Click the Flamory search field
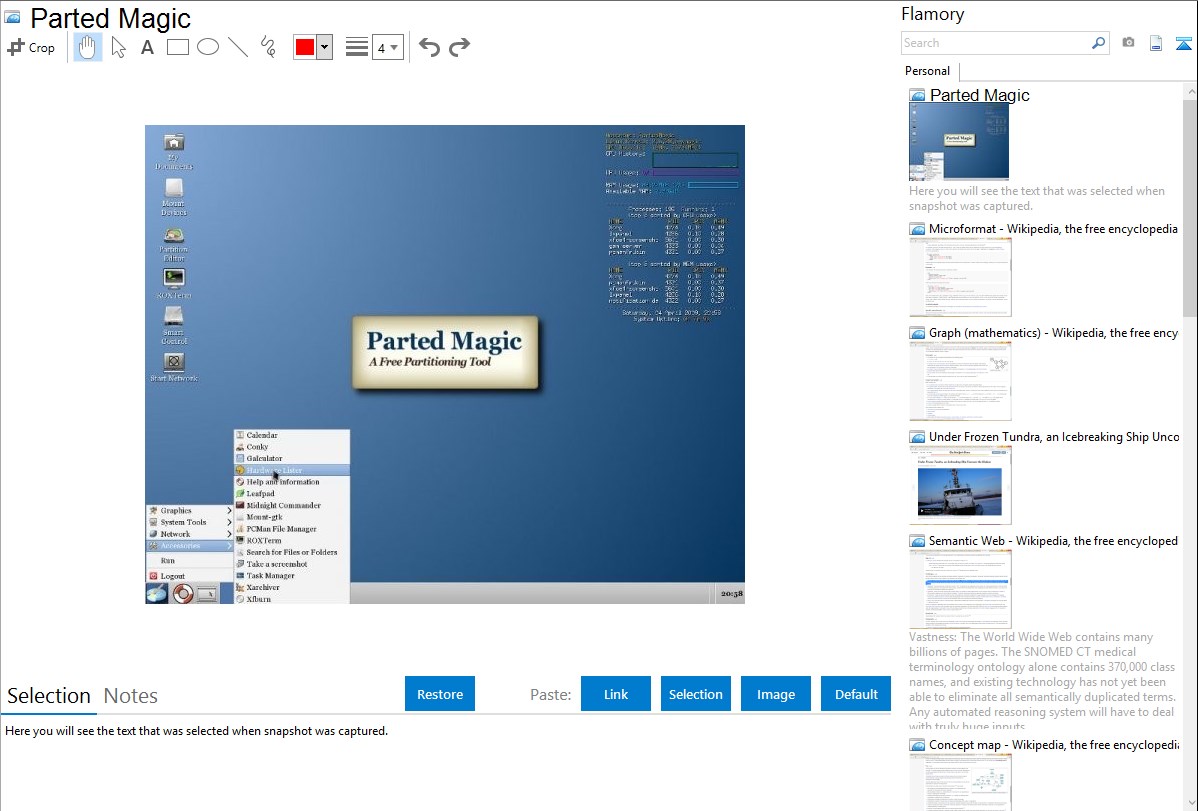The height and width of the screenshot is (811, 1198). (995, 43)
